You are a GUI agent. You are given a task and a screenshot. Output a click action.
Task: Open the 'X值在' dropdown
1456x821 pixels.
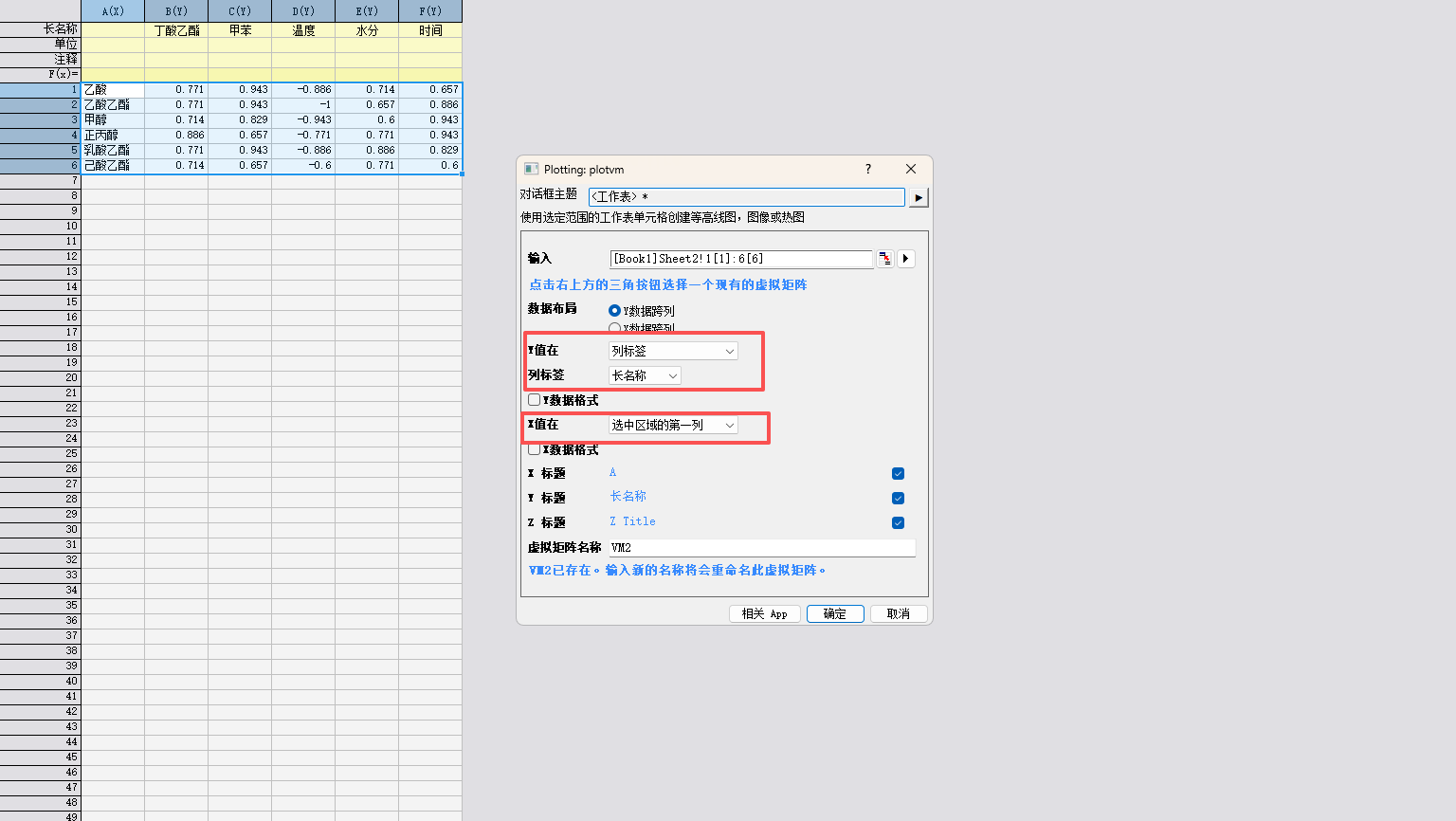(672, 426)
